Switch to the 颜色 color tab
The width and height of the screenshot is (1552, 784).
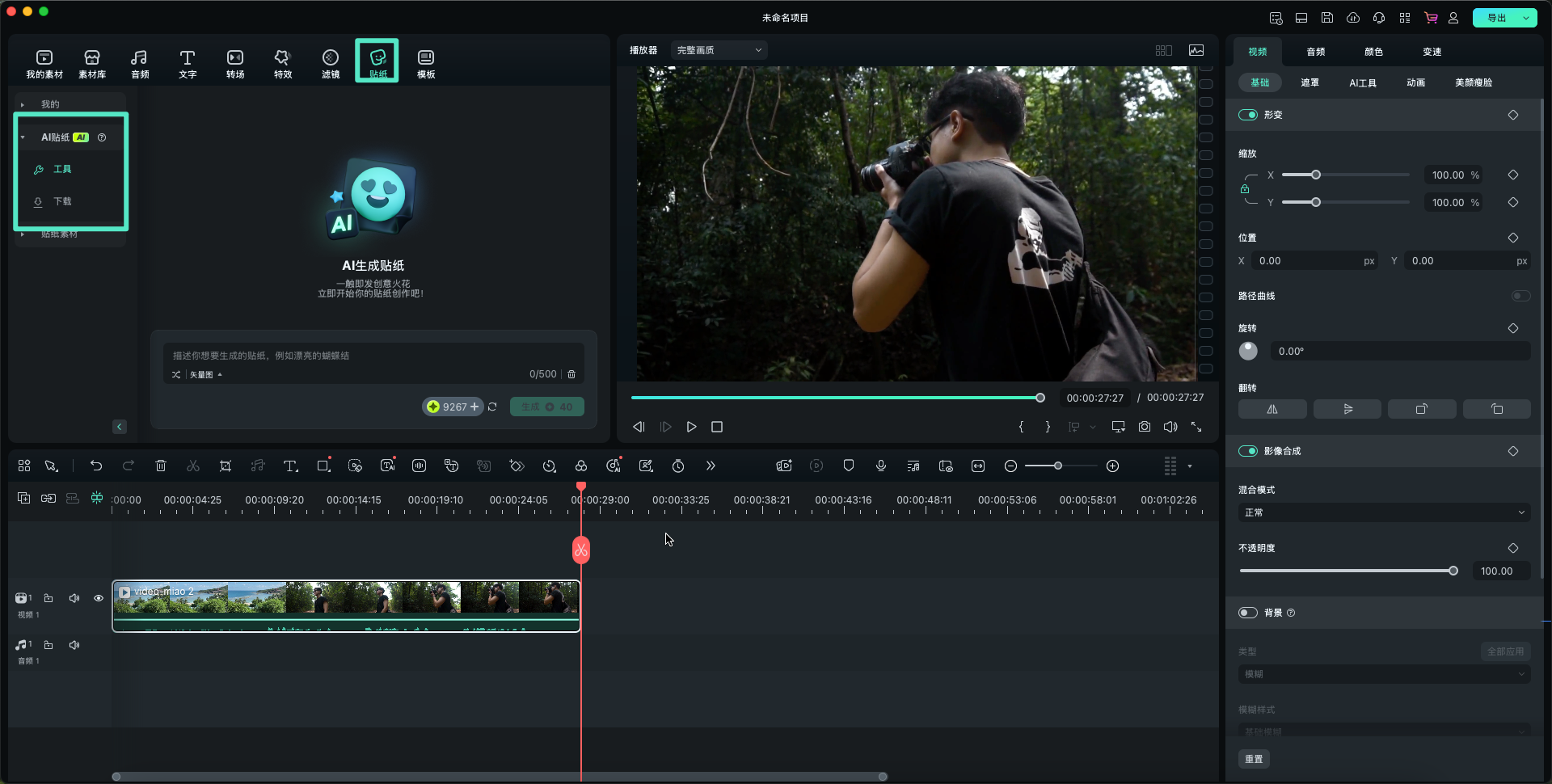1373,52
